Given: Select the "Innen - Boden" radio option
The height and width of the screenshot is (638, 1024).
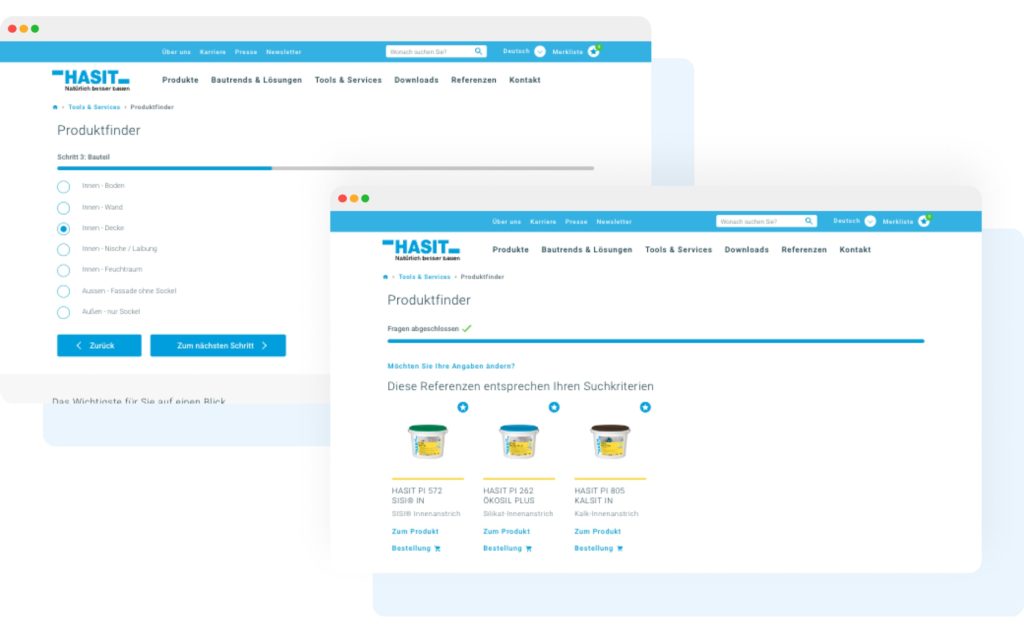Looking at the screenshot, I should [x=63, y=187].
